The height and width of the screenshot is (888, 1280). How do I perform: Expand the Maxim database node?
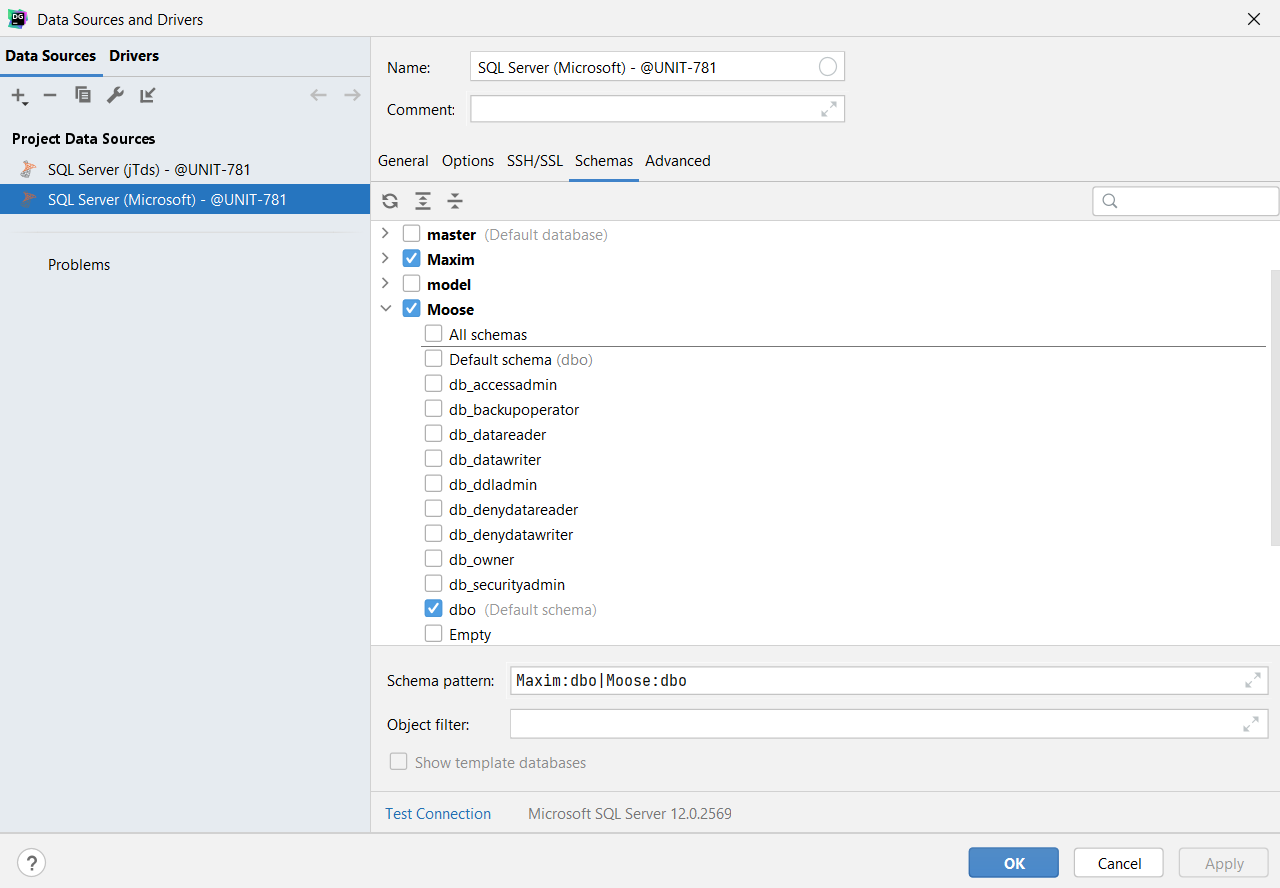click(385, 258)
